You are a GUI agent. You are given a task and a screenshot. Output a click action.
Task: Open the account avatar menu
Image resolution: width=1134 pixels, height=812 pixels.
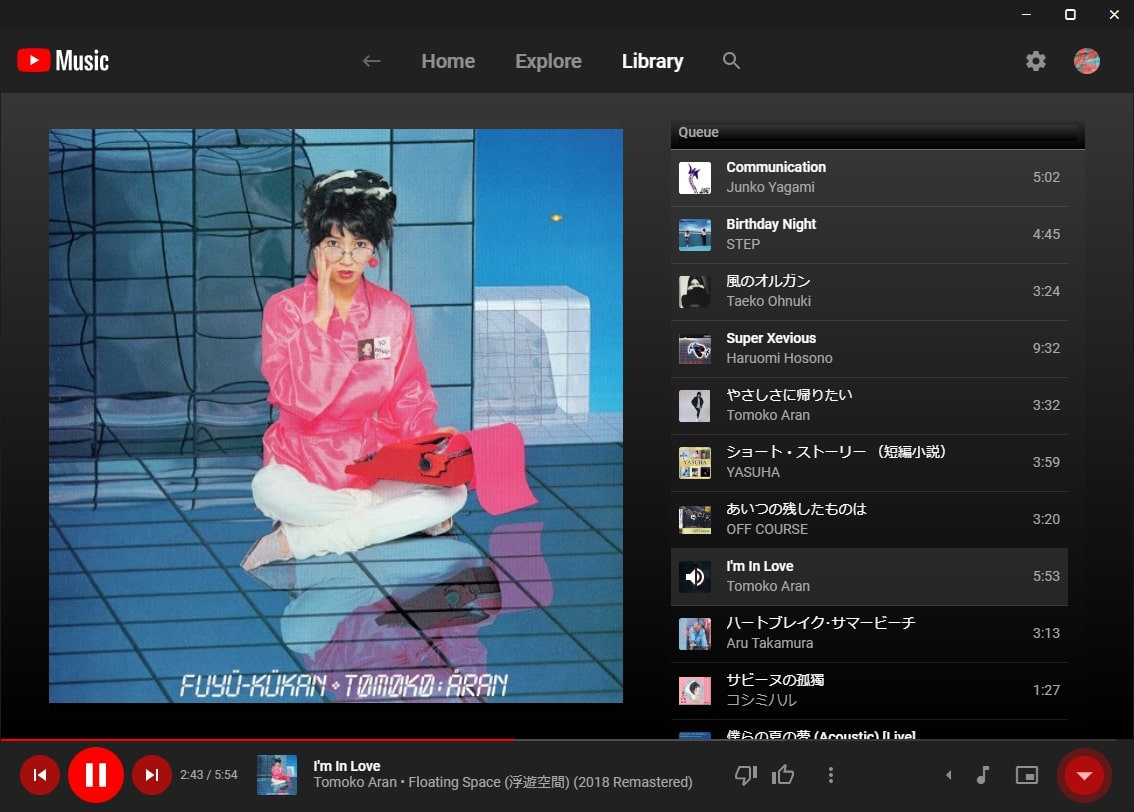(1086, 61)
